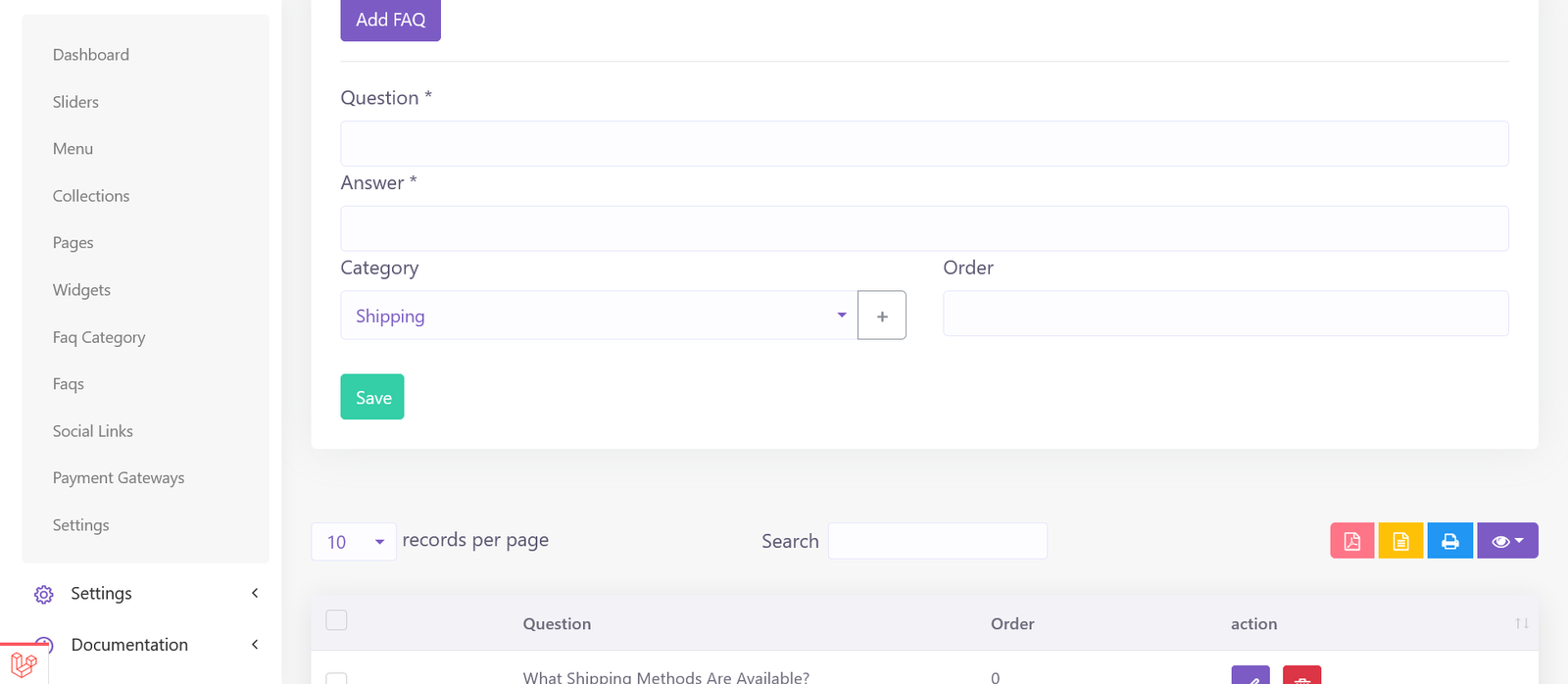Viewport: 1568px width, 684px height.
Task: Check the first FAQ row checkbox
Action: coord(336,678)
